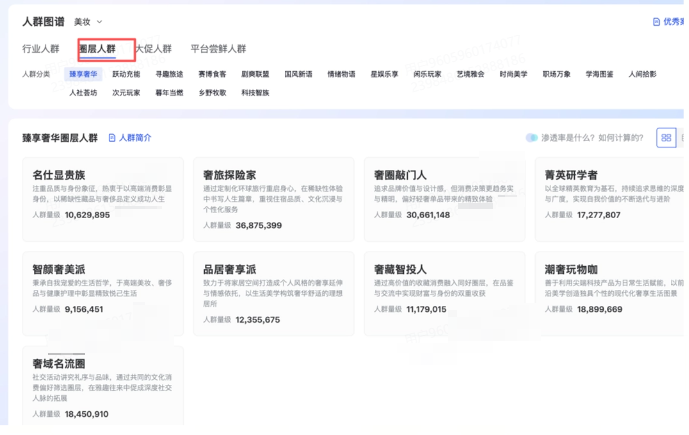Open the 奢旅探险家 audience card

tap(273, 199)
